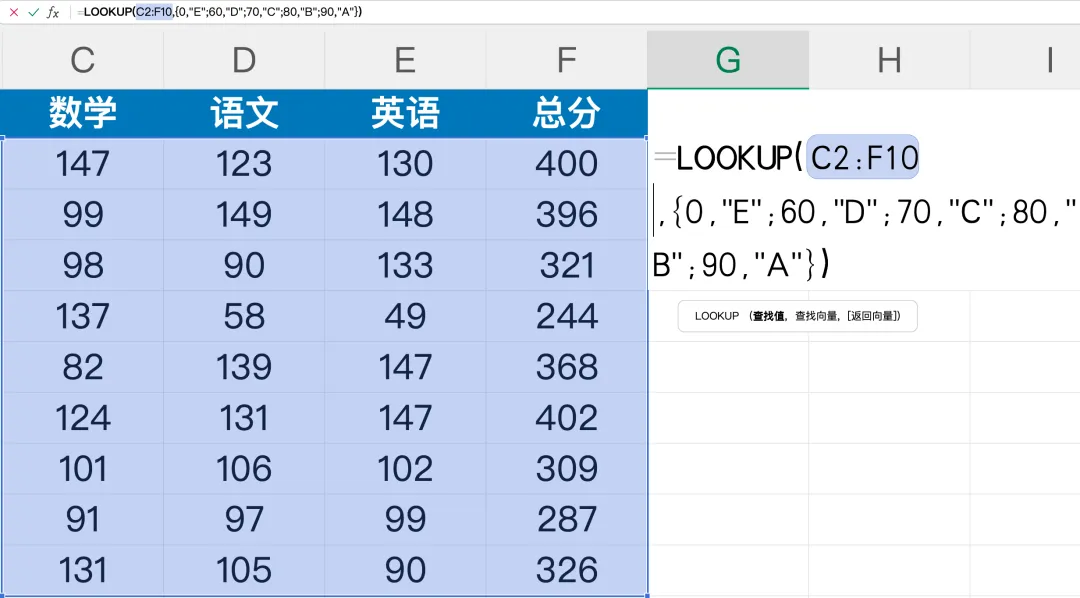Select column G header
Viewport: 1080px width, 598px height.
(728, 60)
